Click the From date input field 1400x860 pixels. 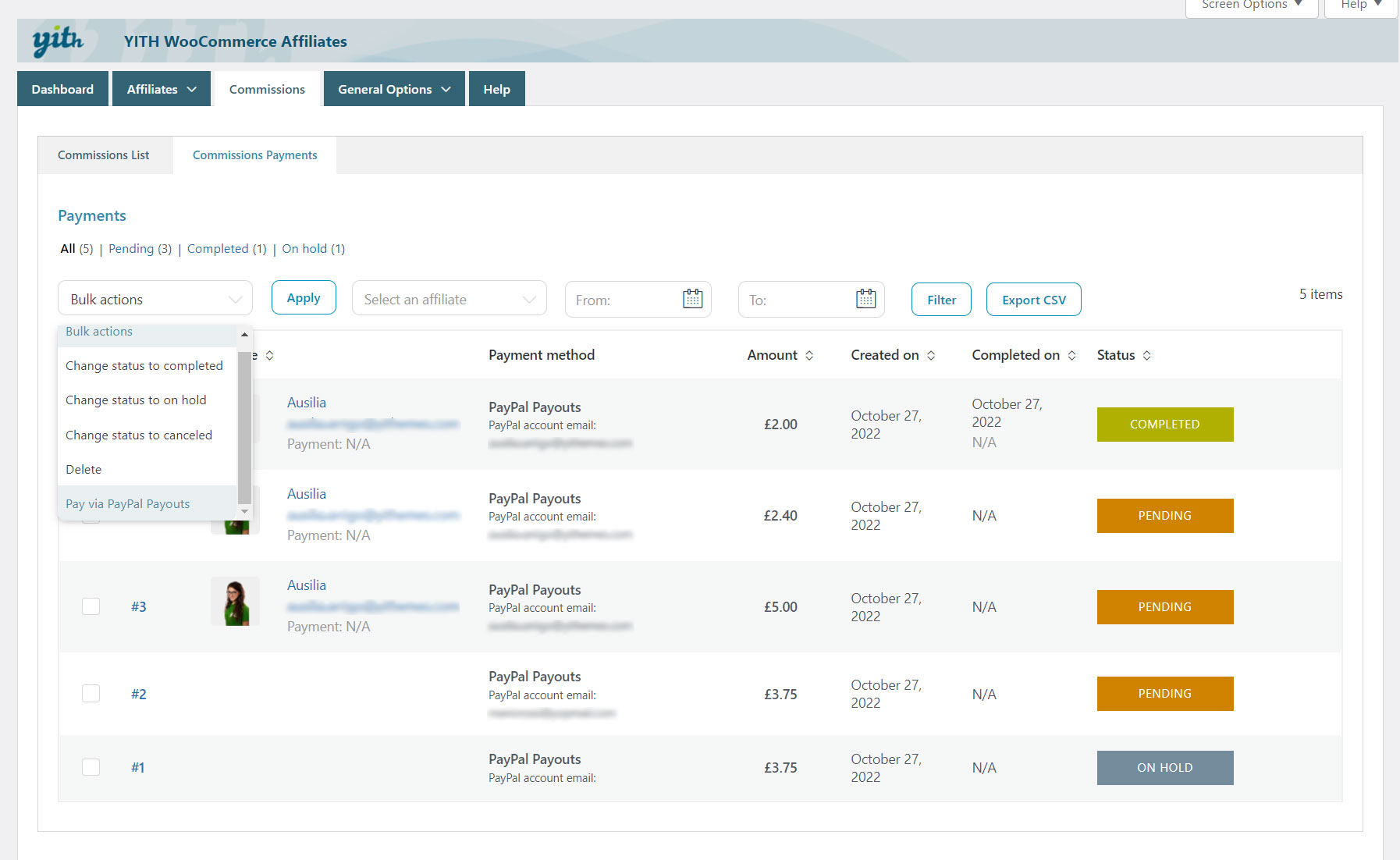(x=638, y=300)
